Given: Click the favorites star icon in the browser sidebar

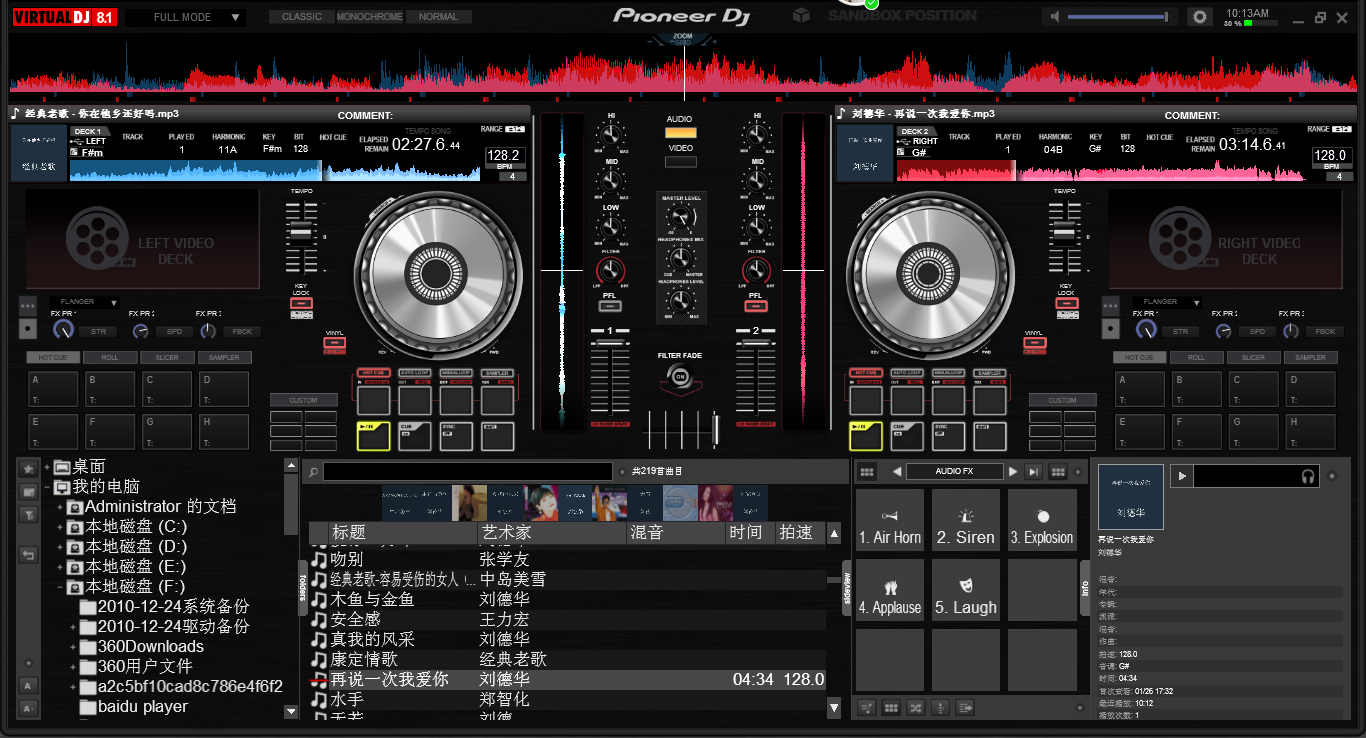Looking at the screenshot, I should pyautogui.click(x=28, y=468).
